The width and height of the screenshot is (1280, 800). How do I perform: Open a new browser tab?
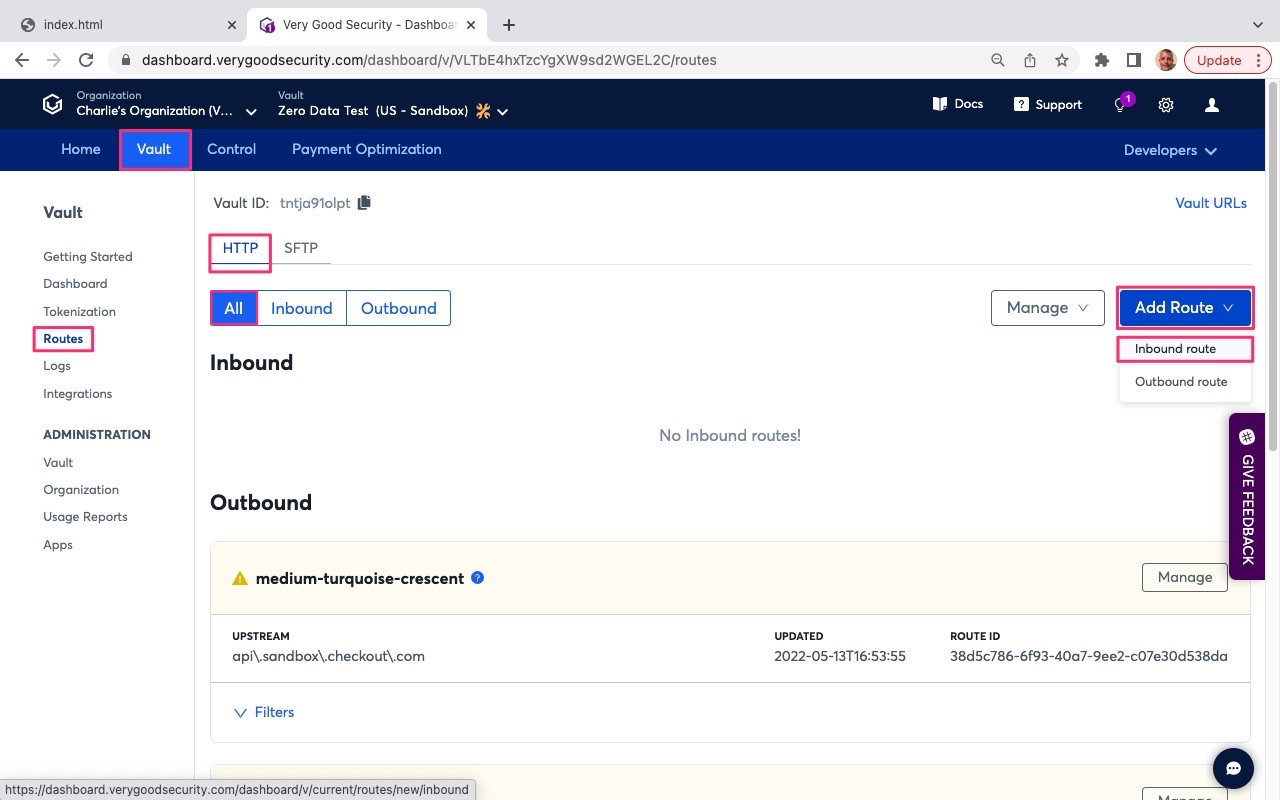(509, 25)
